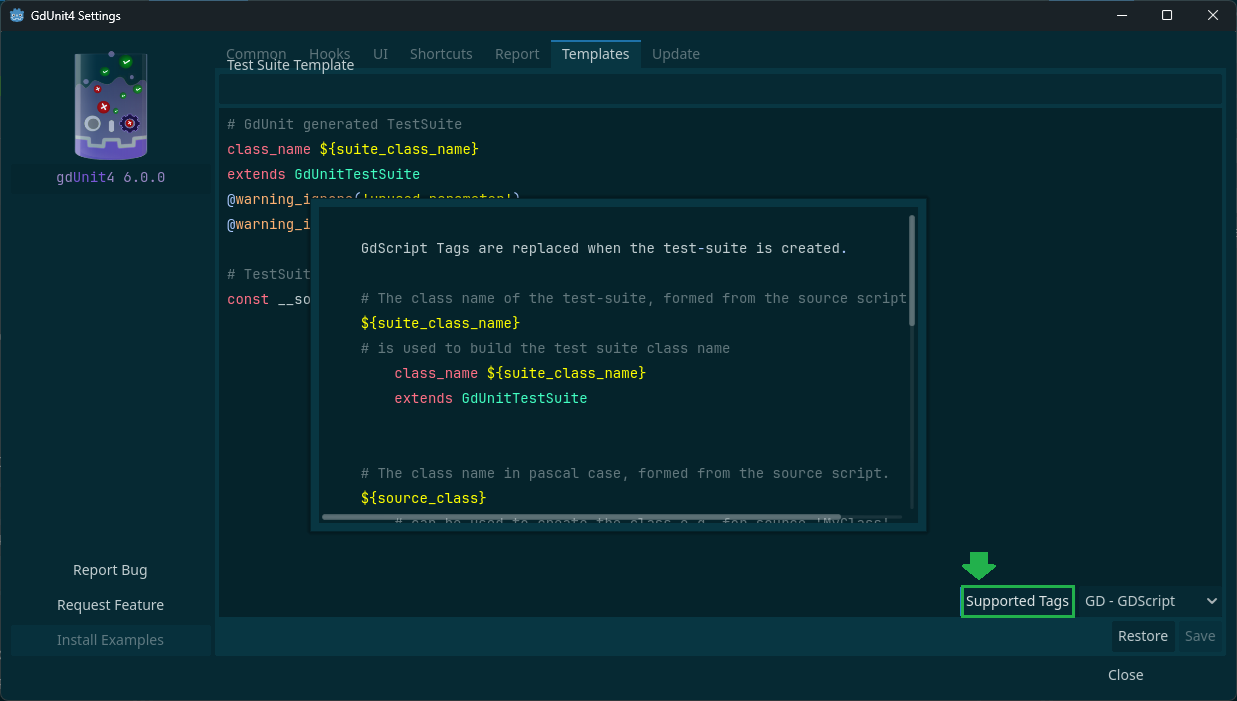Click the tags popup horizontal scrollbar
The height and width of the screenshot is (701, 1237).
(x=580, y=517)
